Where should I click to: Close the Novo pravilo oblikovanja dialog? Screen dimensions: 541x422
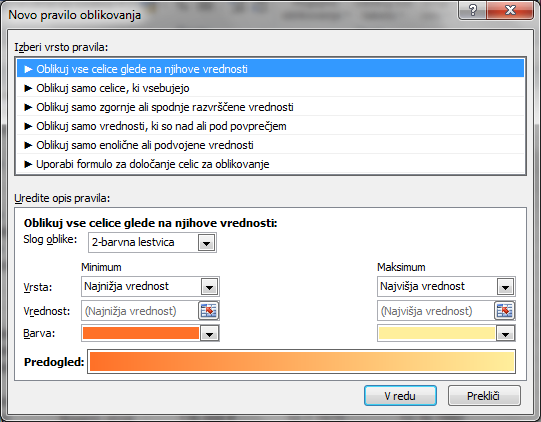tap(510, 10)
